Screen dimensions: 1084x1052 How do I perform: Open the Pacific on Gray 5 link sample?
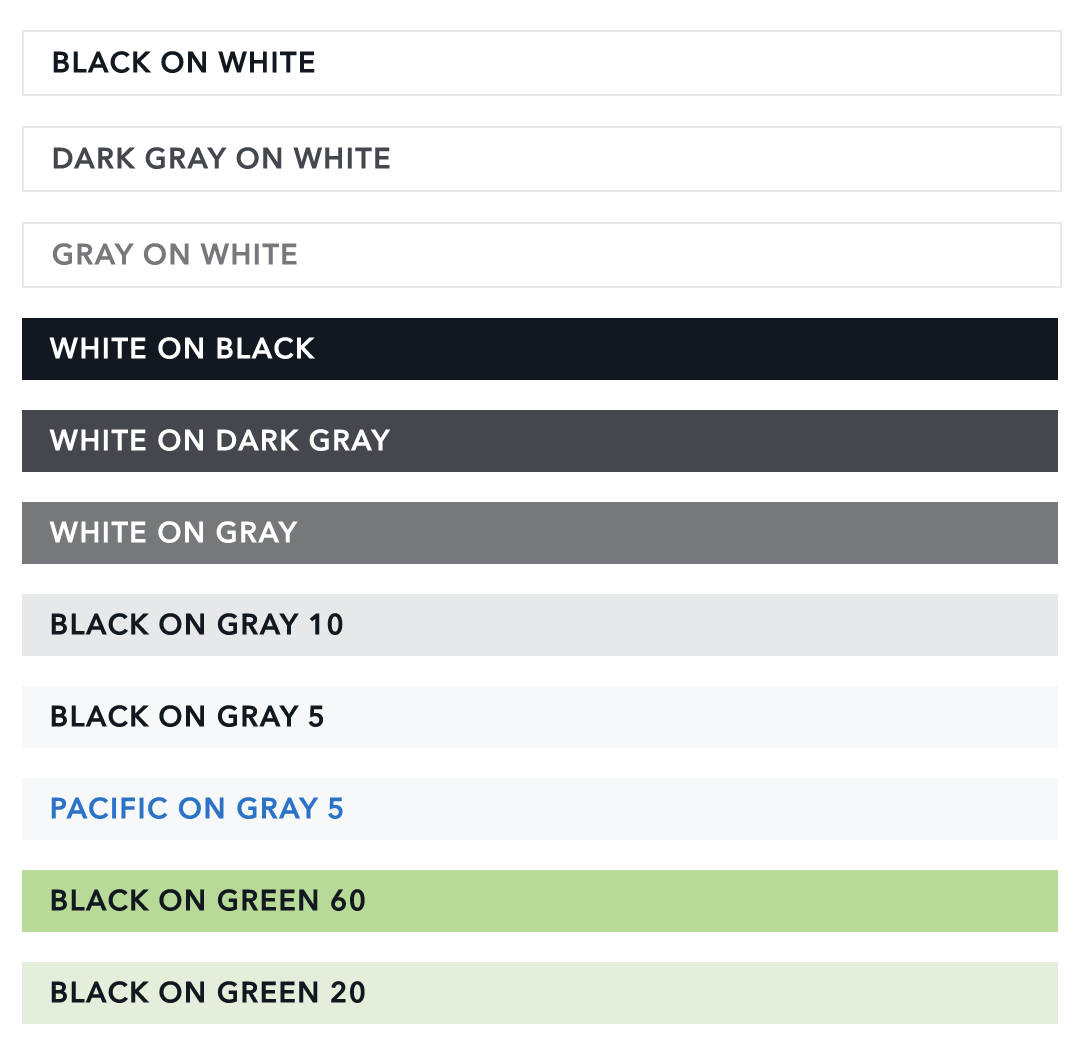[540, 809]
